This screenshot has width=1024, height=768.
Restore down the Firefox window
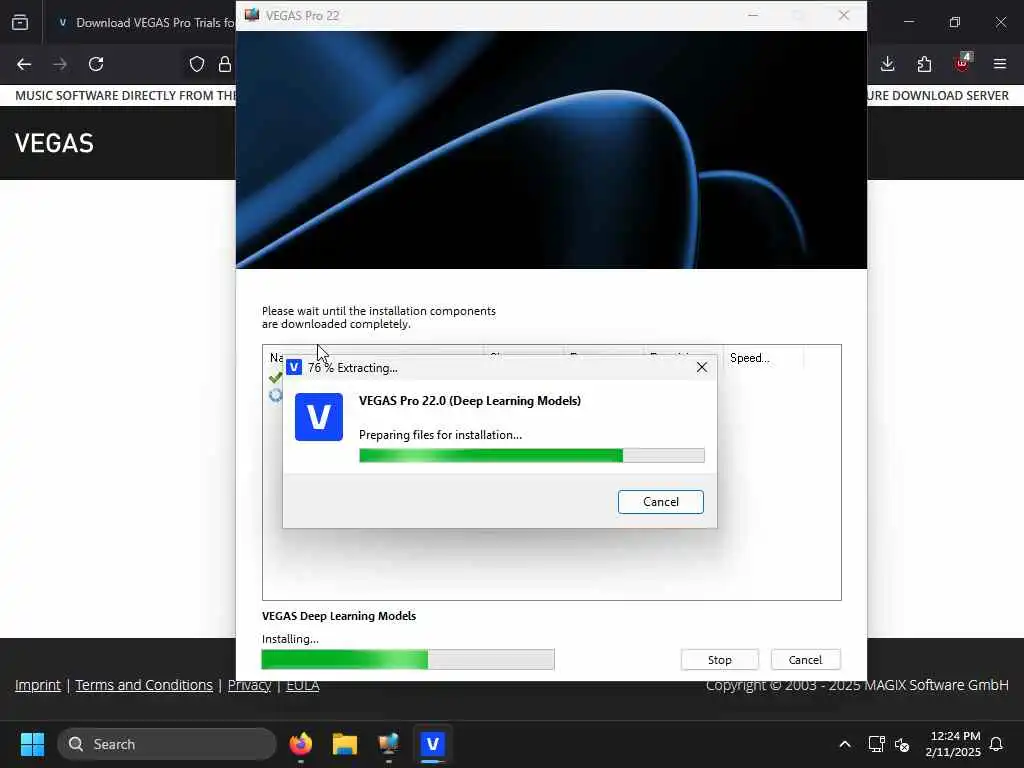click(954, 22)
